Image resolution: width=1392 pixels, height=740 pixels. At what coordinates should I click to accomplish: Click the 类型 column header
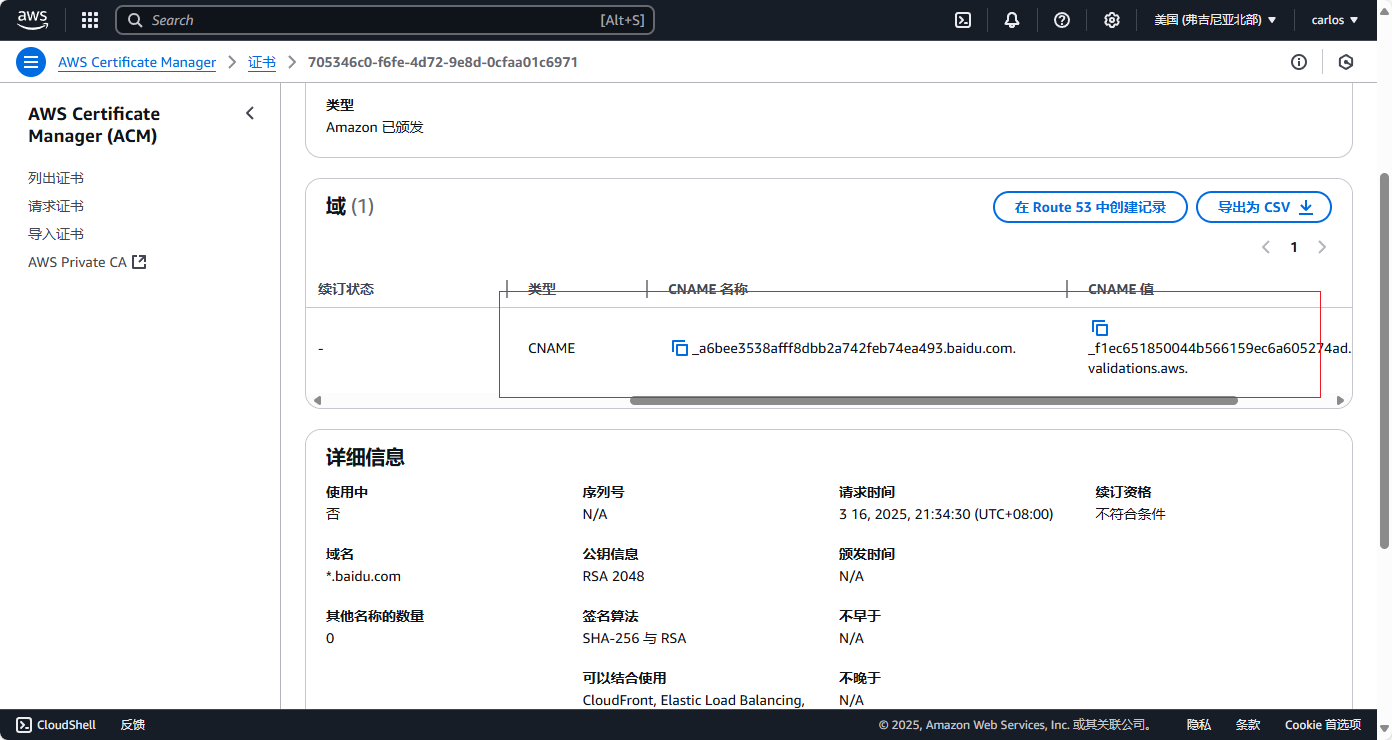(x=542, y=289)
